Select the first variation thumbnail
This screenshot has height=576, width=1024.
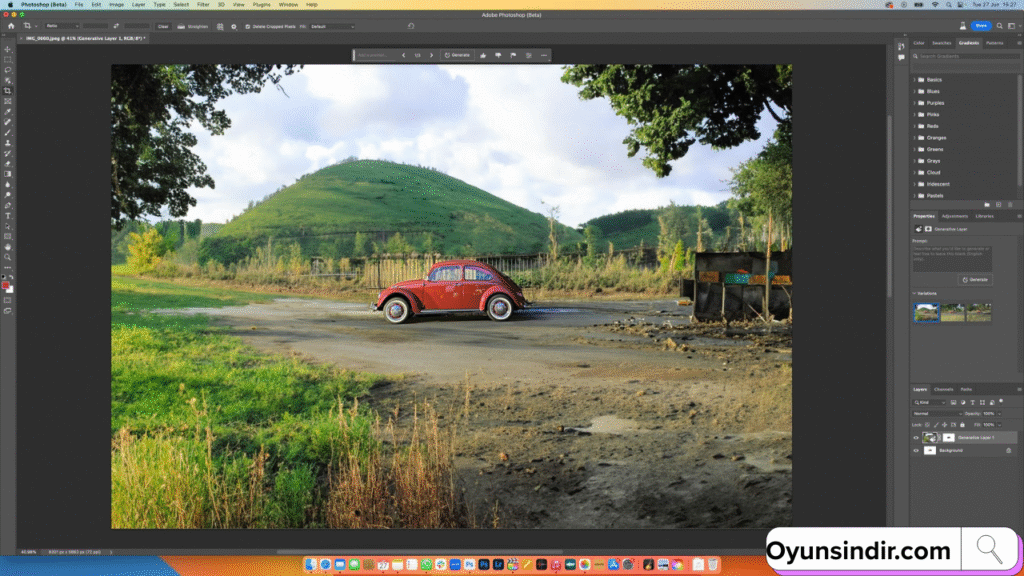click(926, 313)
